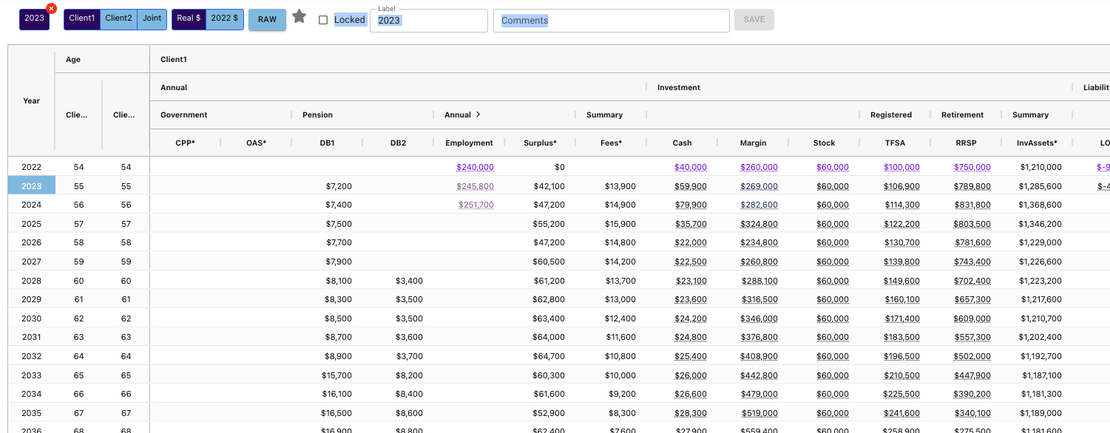Screen dimensions: 1110x433
Task: Remove the 2023 tag via red X
Action: click(x=51, y=9)
